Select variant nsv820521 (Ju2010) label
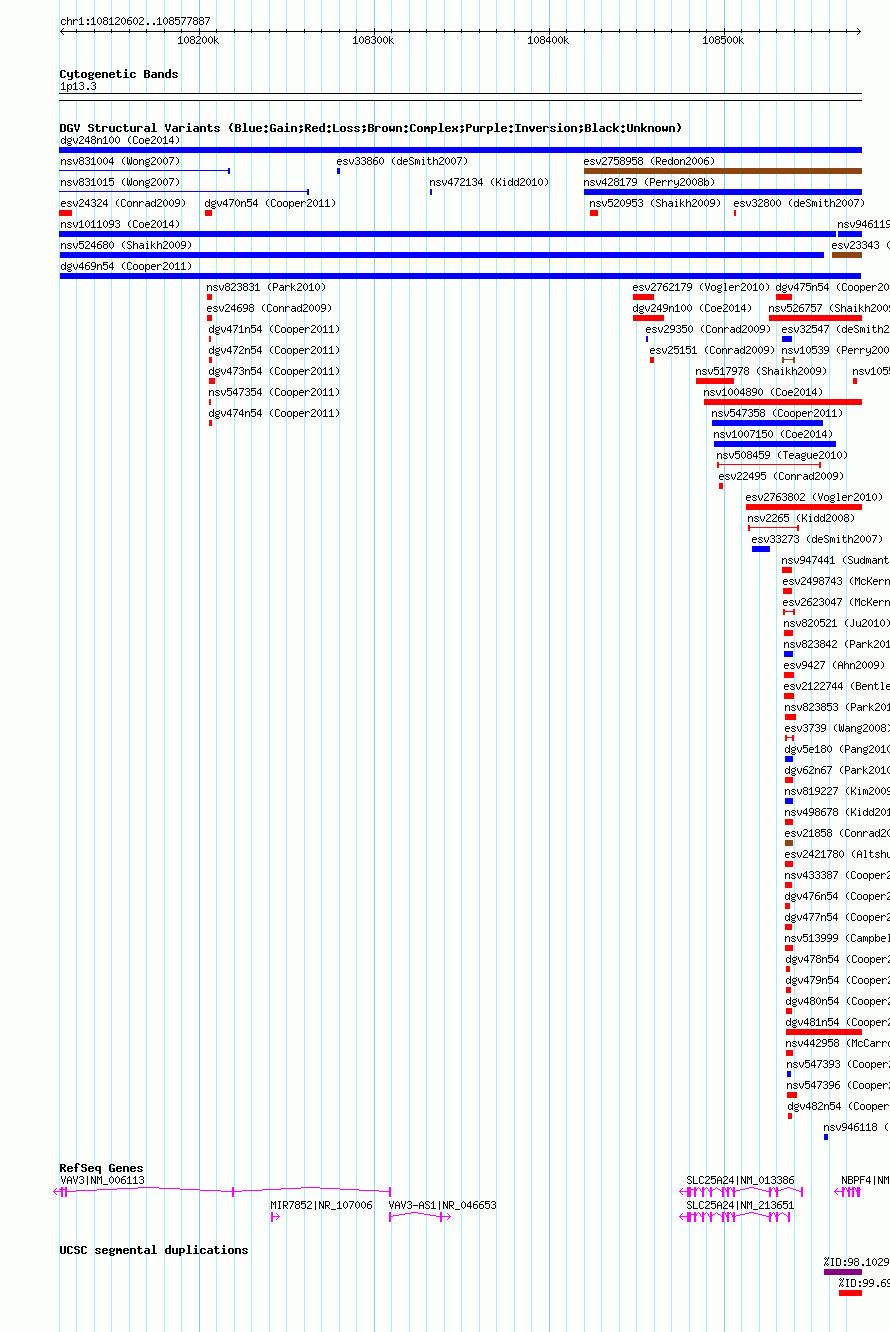Screen dimensions: 890x1332 836,623
